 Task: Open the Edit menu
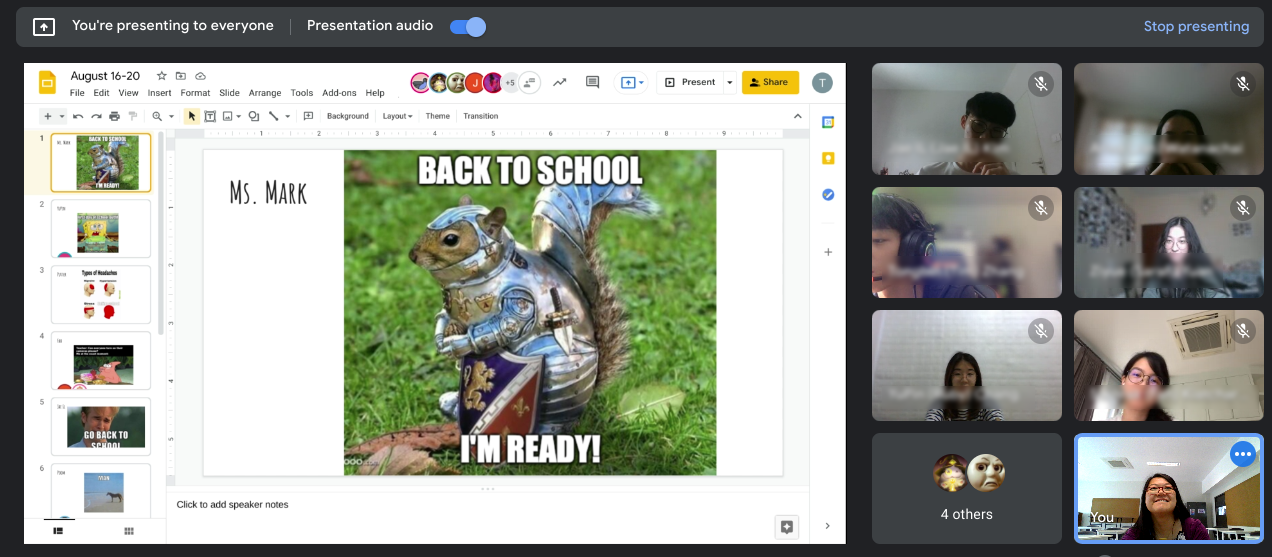click(102, 93)
